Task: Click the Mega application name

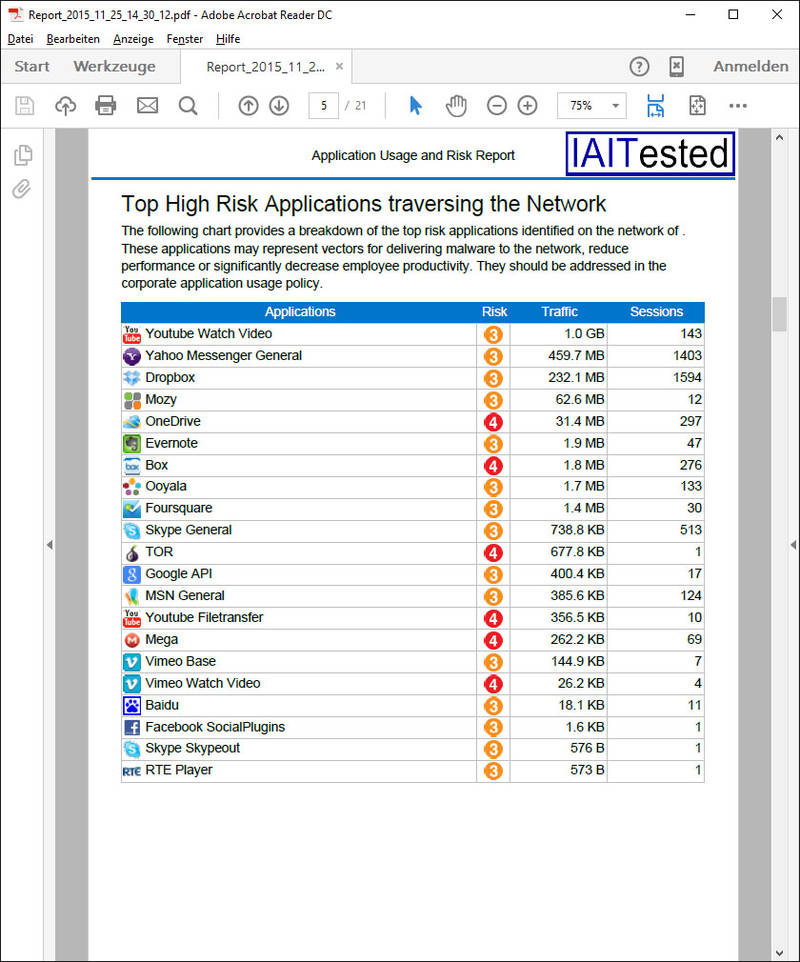Action: (x=161, y=639)
